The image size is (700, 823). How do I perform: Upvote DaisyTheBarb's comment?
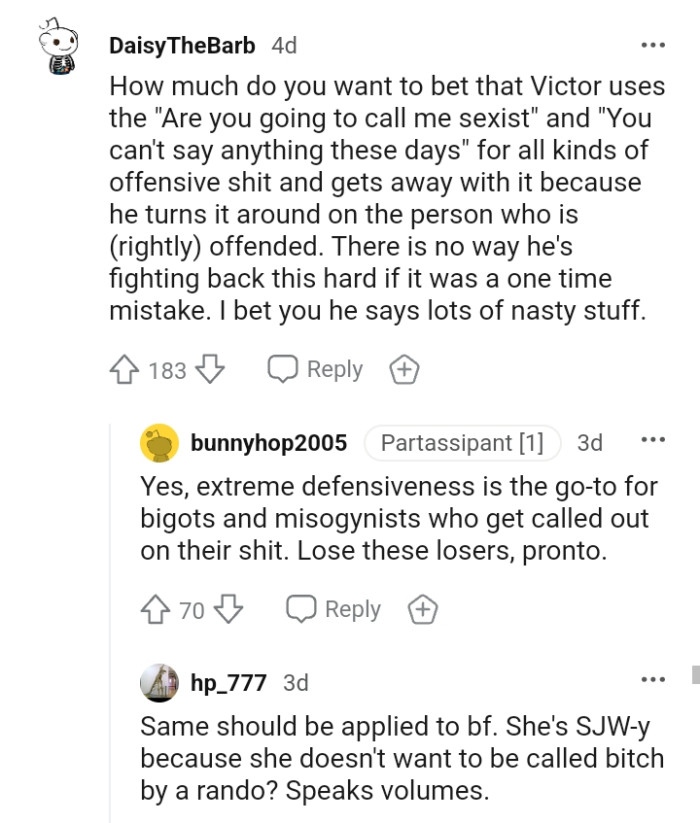coord(124,369)
